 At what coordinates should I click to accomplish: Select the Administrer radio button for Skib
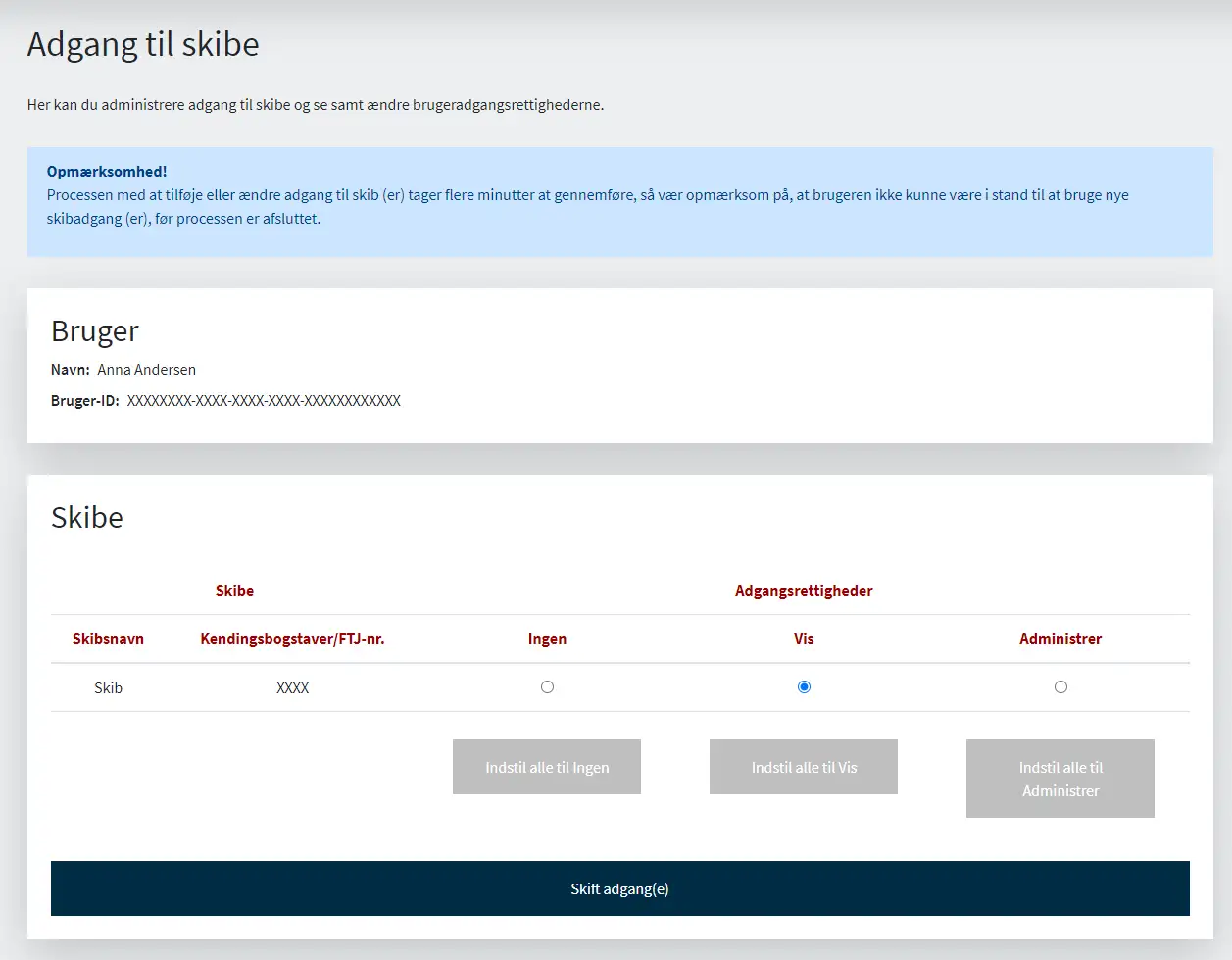(1060, 687)
